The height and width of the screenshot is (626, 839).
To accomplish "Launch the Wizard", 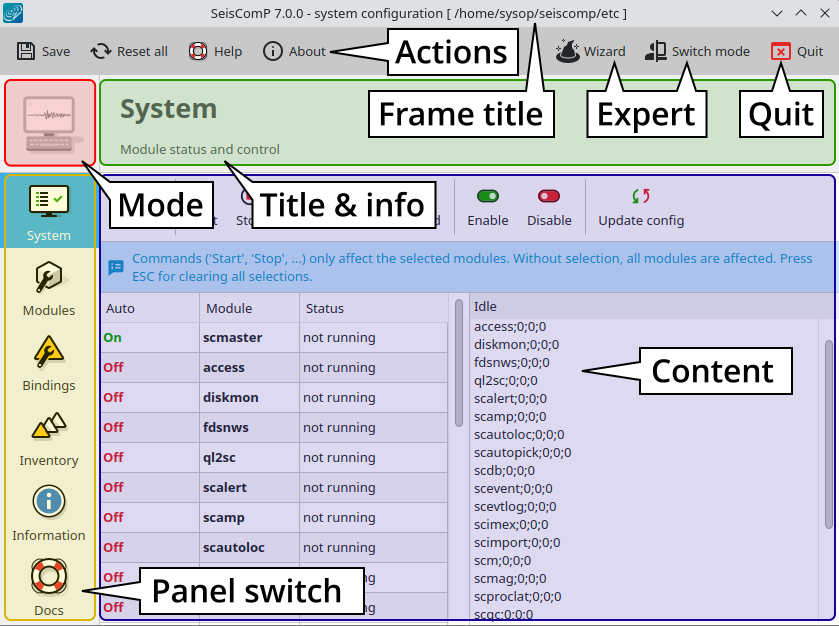I will click(591, 51).
